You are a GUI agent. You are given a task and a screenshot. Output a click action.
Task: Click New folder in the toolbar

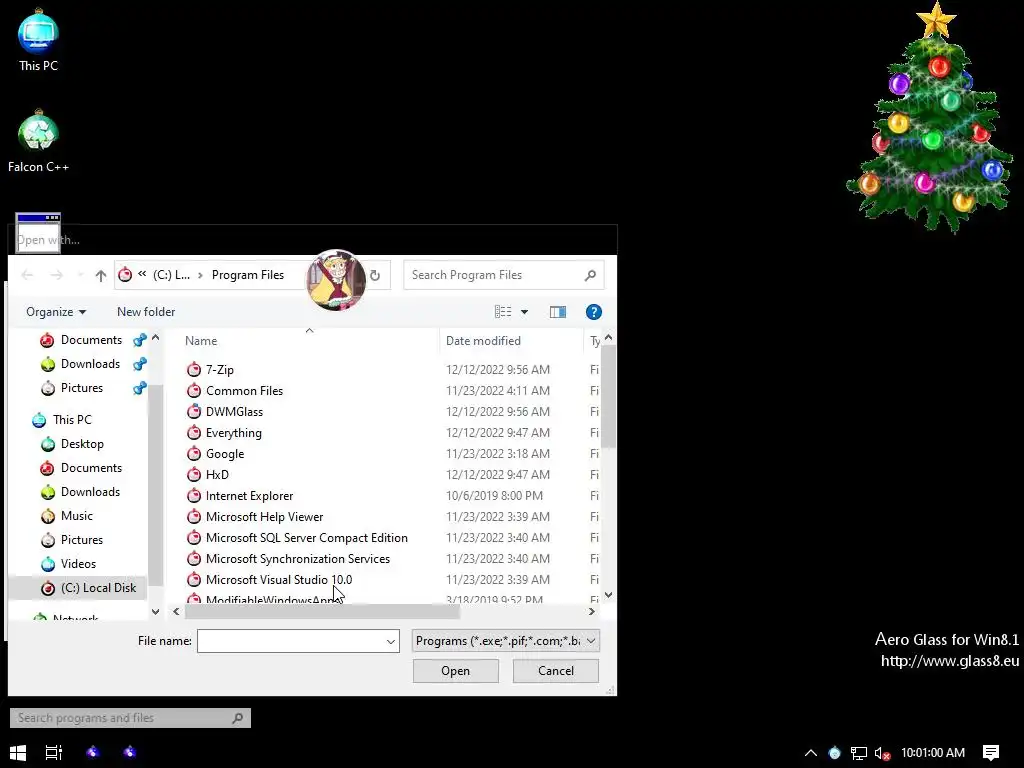pos(146,312)
